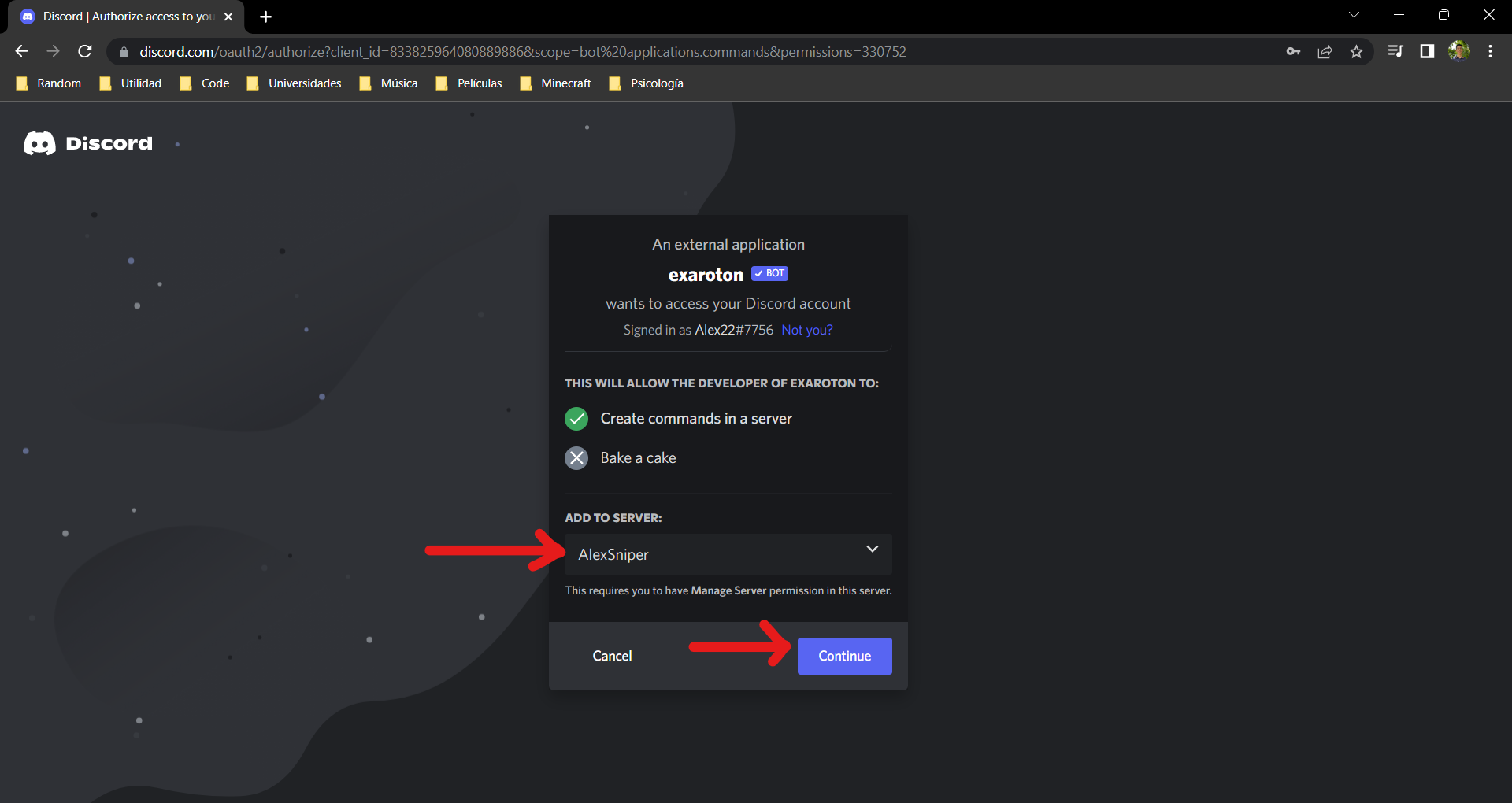Click the Not you? link
This screenshot has width=1512, height=803.
point(806,330)
